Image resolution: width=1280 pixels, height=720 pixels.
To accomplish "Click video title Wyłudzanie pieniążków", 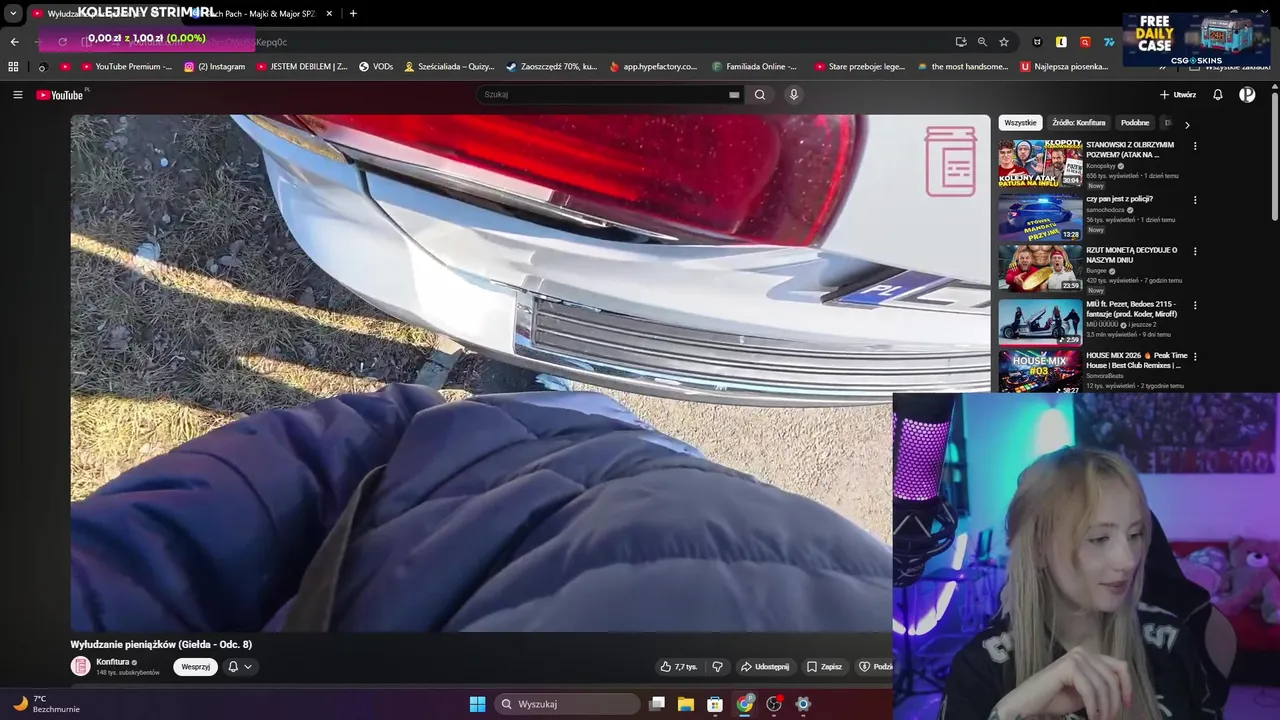I will click(x=161, y=645).
